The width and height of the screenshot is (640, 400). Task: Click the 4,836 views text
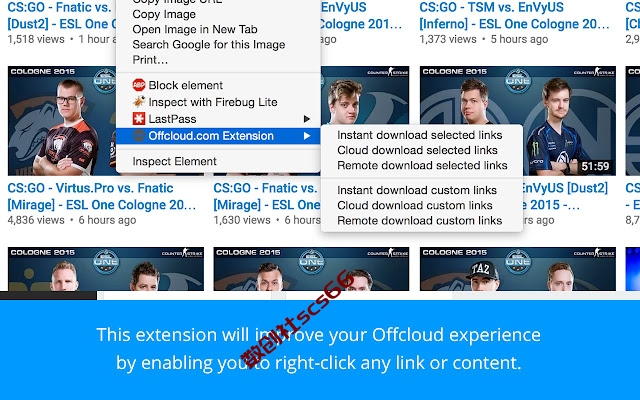36,220
